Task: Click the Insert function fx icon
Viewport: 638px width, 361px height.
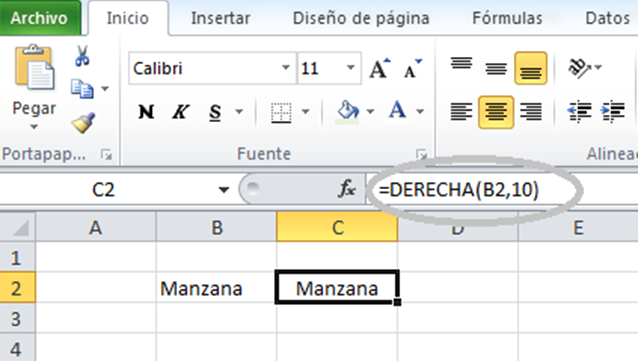Action: click(347, 189)
